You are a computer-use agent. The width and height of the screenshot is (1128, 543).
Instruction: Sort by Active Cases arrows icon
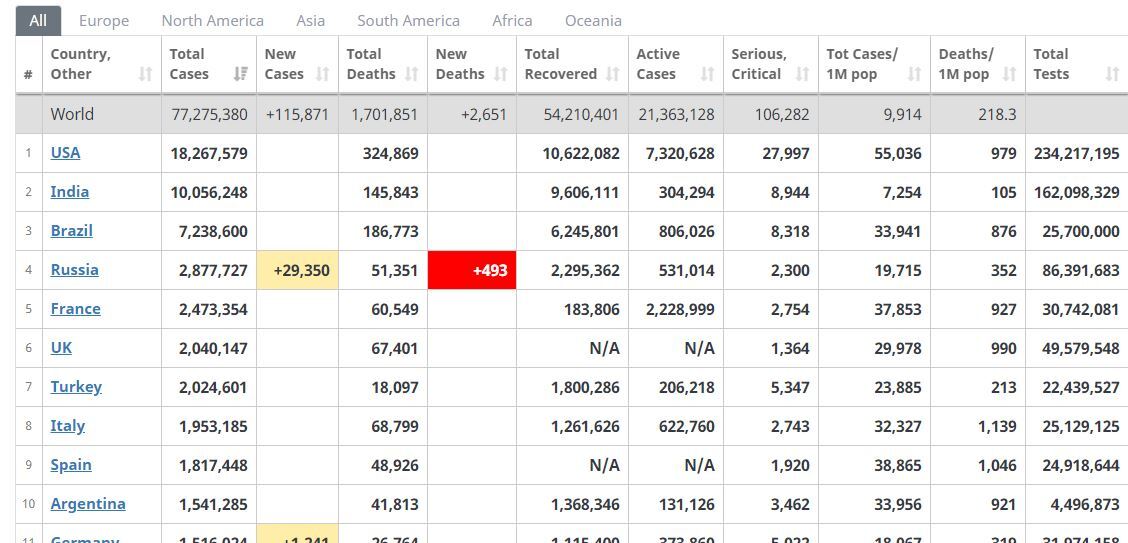tap(708, 74)
